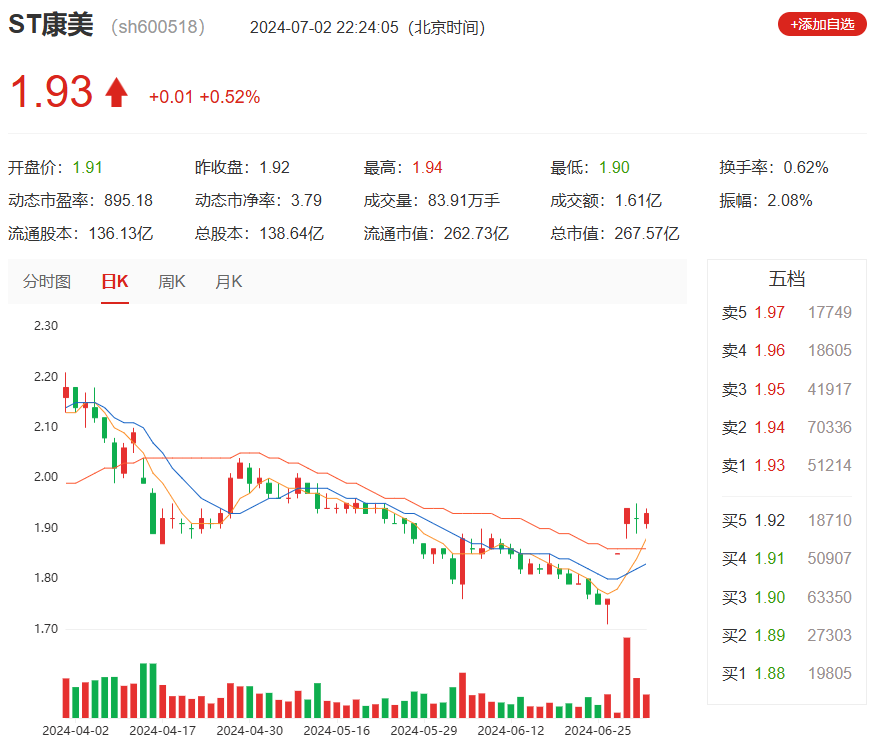886x753 pixels.
Task: Open the 周K chart tab
Action: [x=172, y=281]
